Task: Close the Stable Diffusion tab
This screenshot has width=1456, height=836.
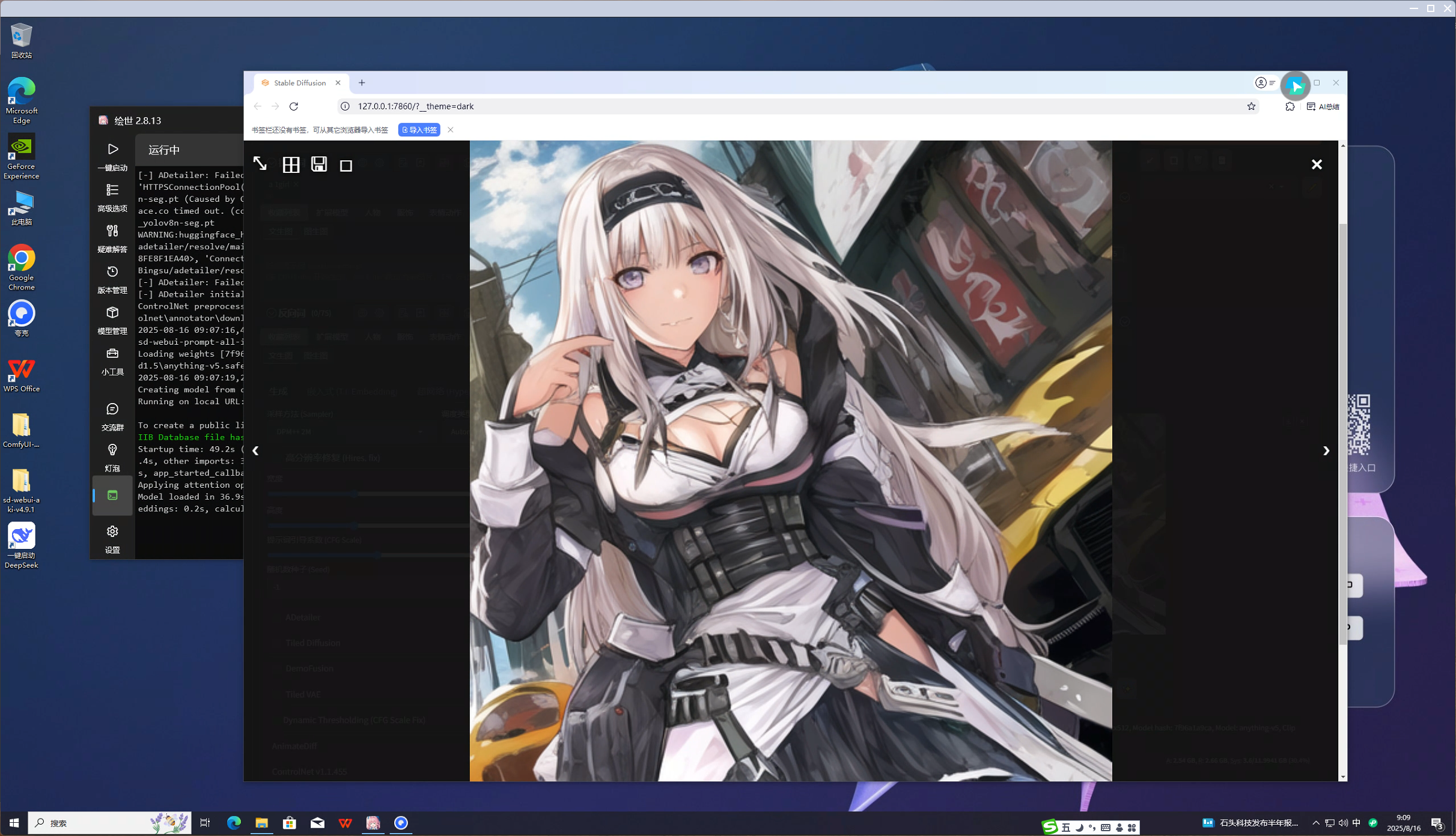Action: pos(338,83)
